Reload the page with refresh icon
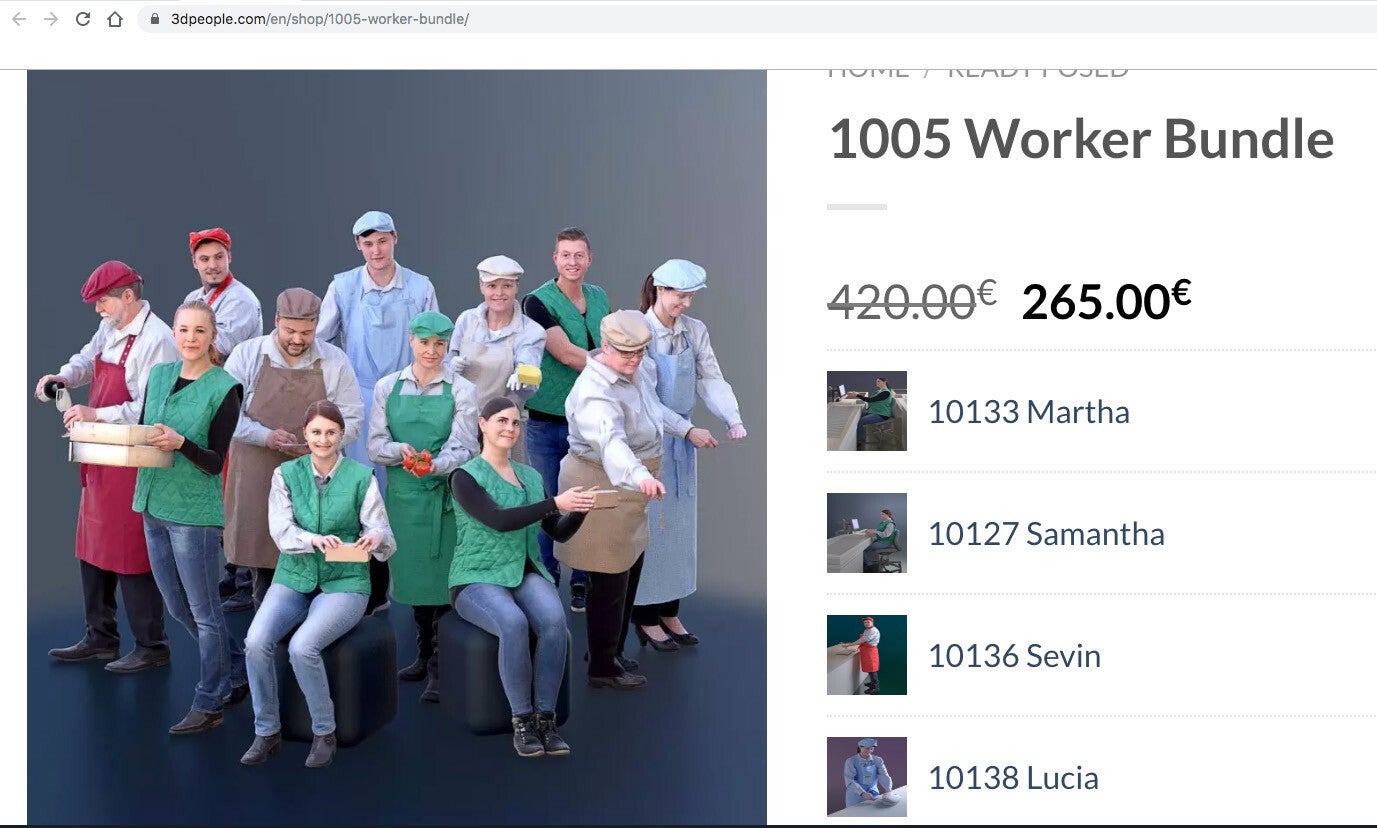The height and width of the screenshot is (828, 1377). coord(83,19)
